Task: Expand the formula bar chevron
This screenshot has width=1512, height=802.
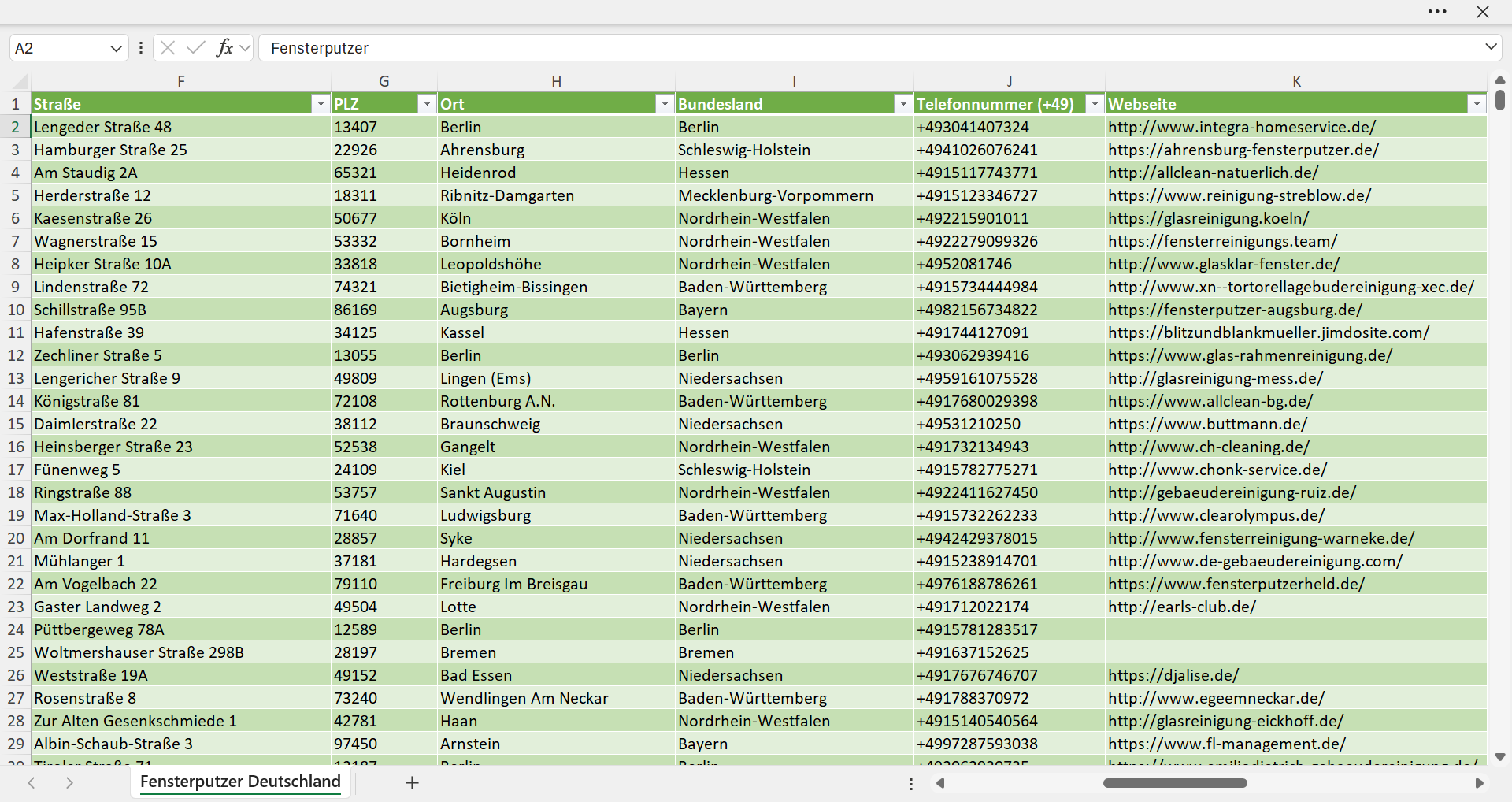Action: 1491,47
